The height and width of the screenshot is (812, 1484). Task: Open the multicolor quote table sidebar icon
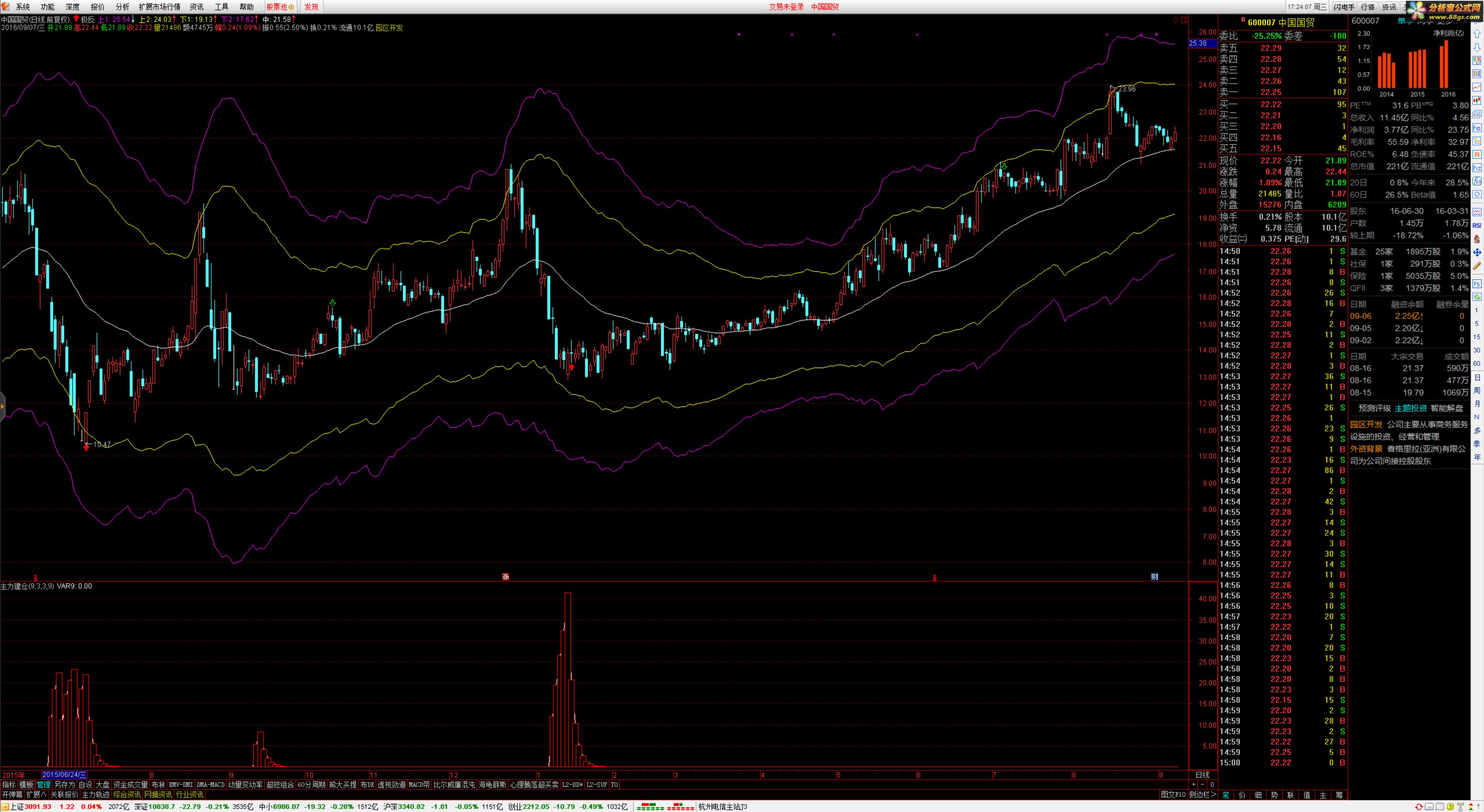click(x=1477, y=73)
